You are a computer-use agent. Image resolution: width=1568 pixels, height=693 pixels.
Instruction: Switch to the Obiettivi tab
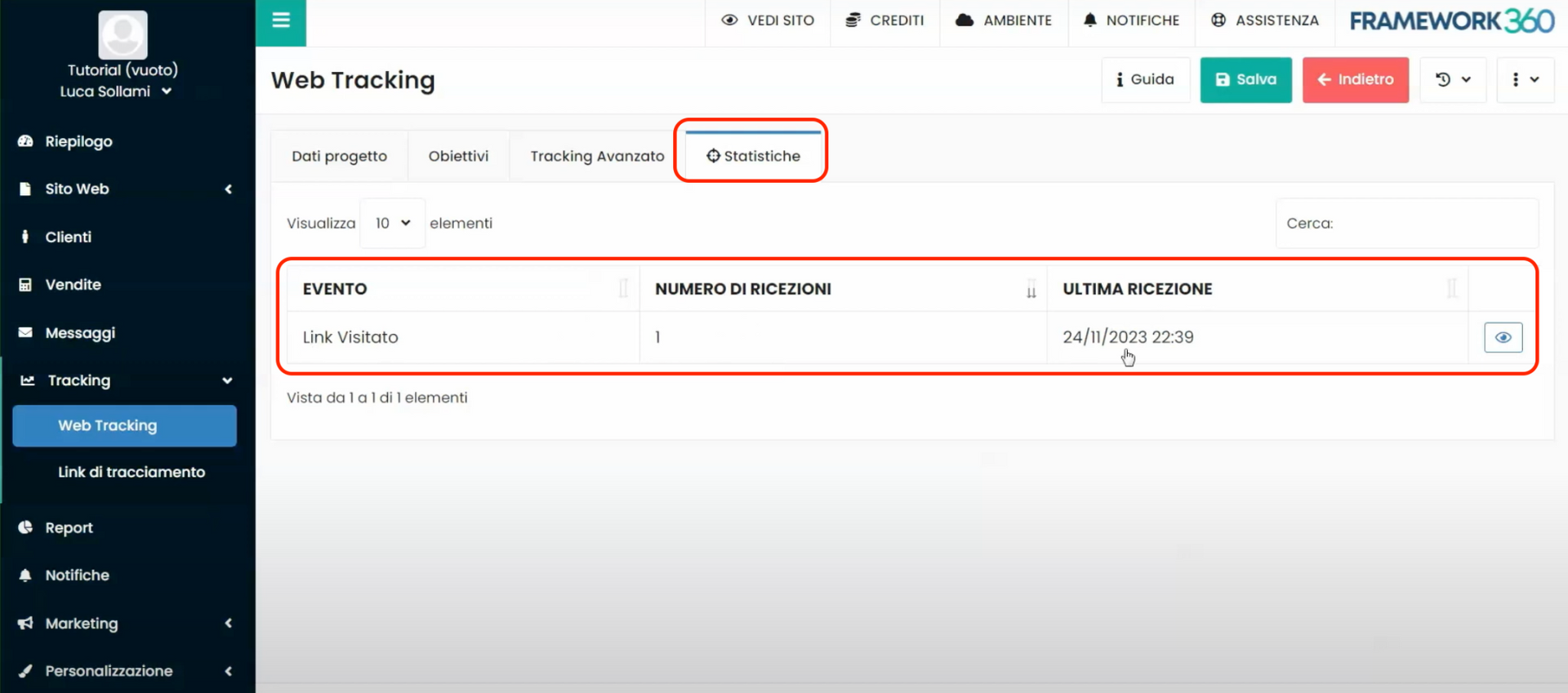pos(458,156)
